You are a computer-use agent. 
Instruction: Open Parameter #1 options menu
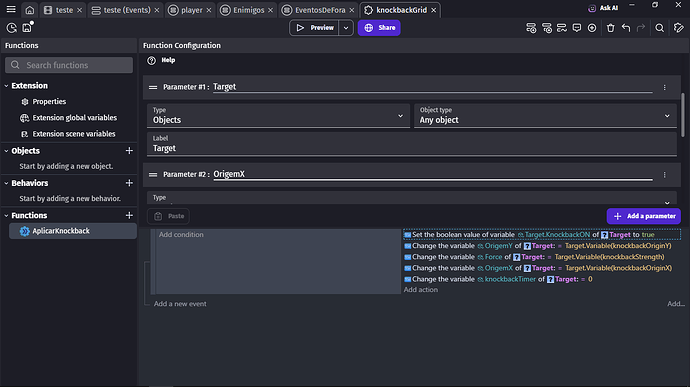coord(664,87)
